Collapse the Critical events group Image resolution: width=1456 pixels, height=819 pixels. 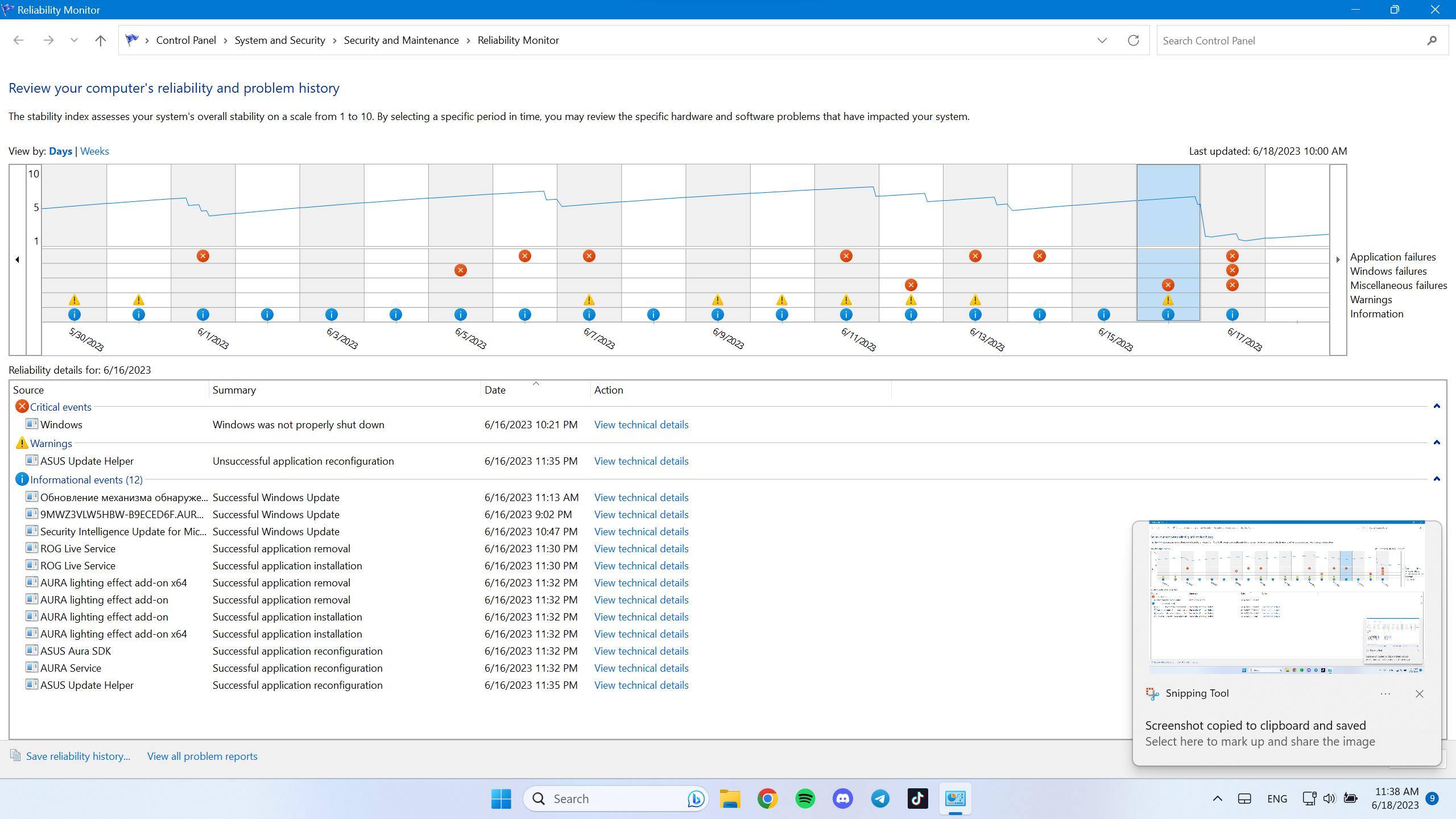(1436, 406)
